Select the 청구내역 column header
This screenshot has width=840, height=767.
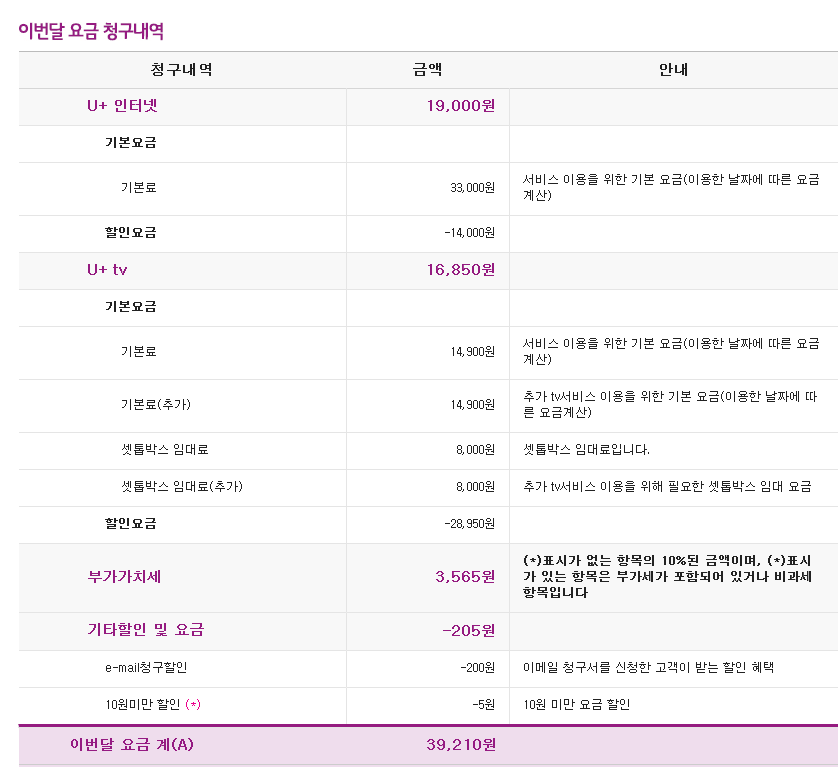[x=181, y=70]
